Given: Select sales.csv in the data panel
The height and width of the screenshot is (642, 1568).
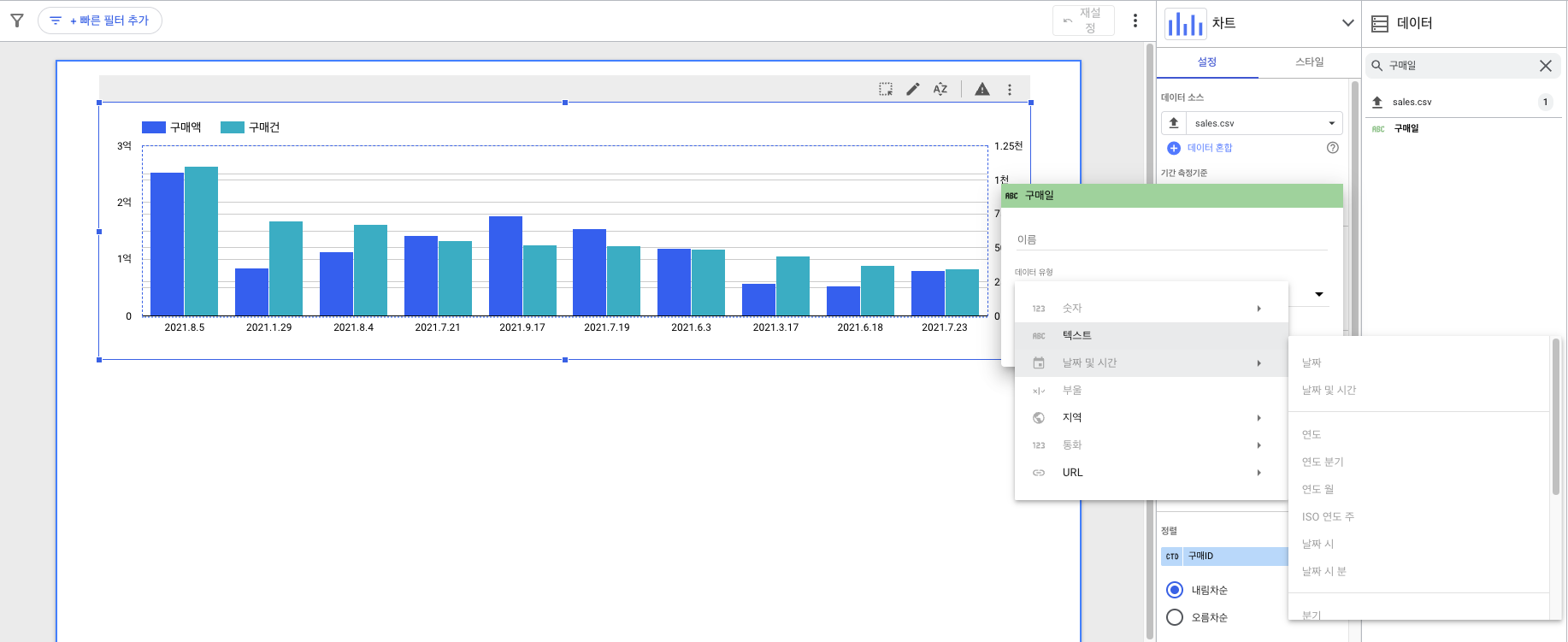Looking at the screenshot, I should click(x=1461, y=103).
